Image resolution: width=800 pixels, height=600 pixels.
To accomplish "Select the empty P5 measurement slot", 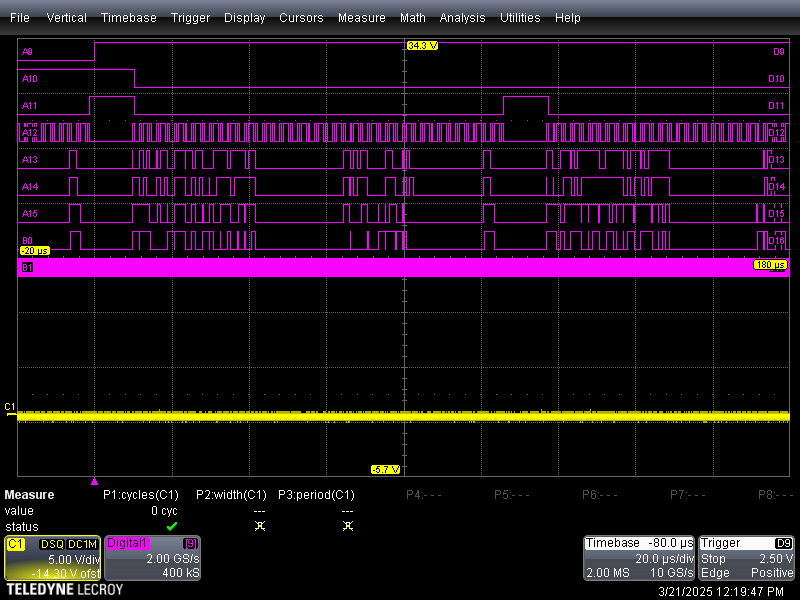I will pyautogui.click(x=512, y=495).
